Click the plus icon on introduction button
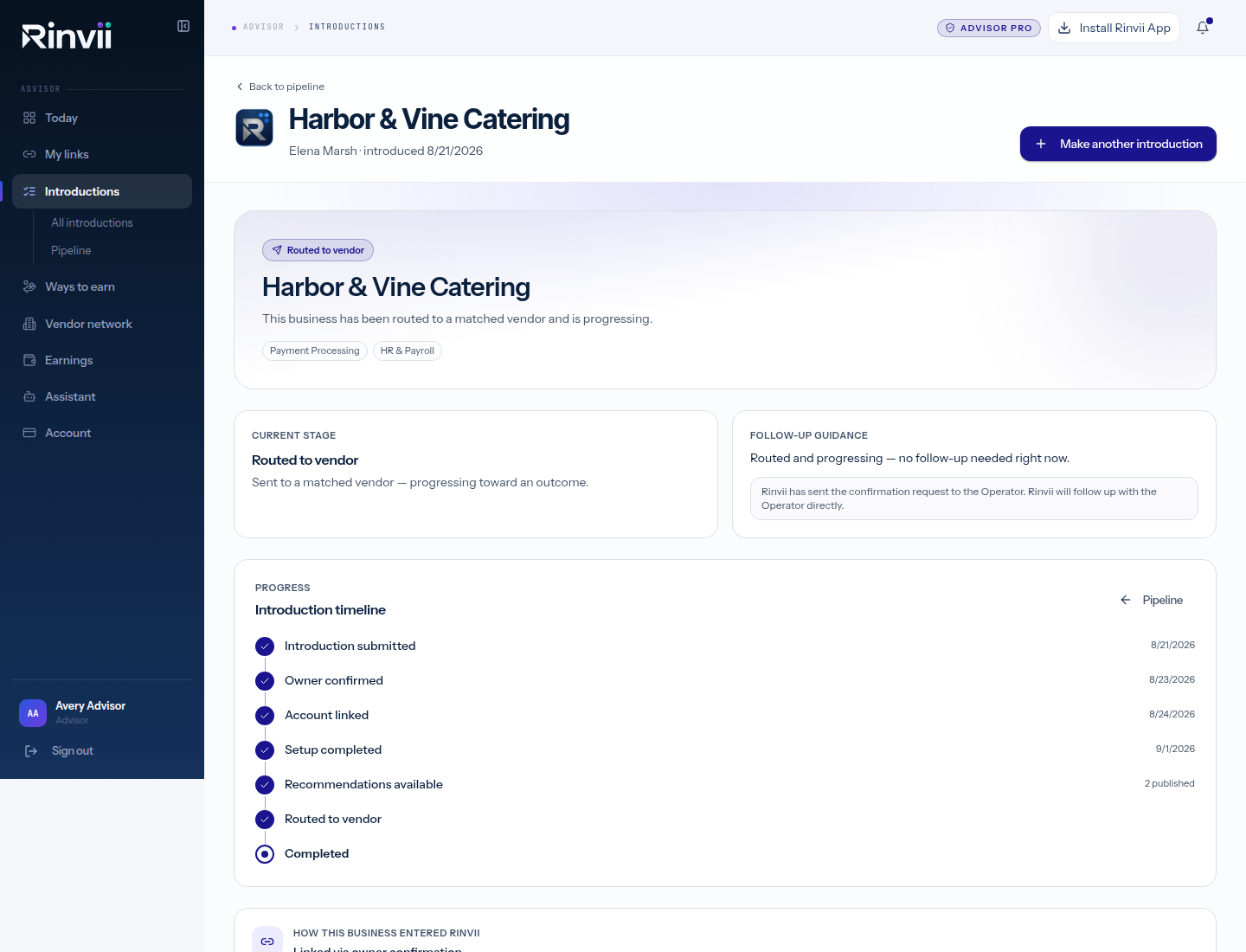This screenshot has width=1246, height=952. [x=1041, y=144]
